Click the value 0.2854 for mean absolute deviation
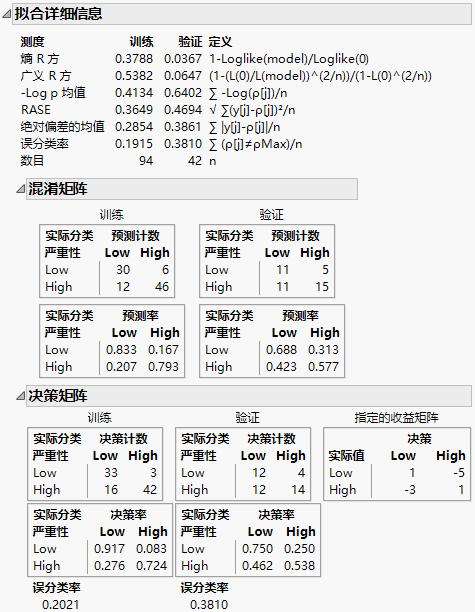Image resolution: width=475 pixels, height=612 pixels. pos(134,127)
